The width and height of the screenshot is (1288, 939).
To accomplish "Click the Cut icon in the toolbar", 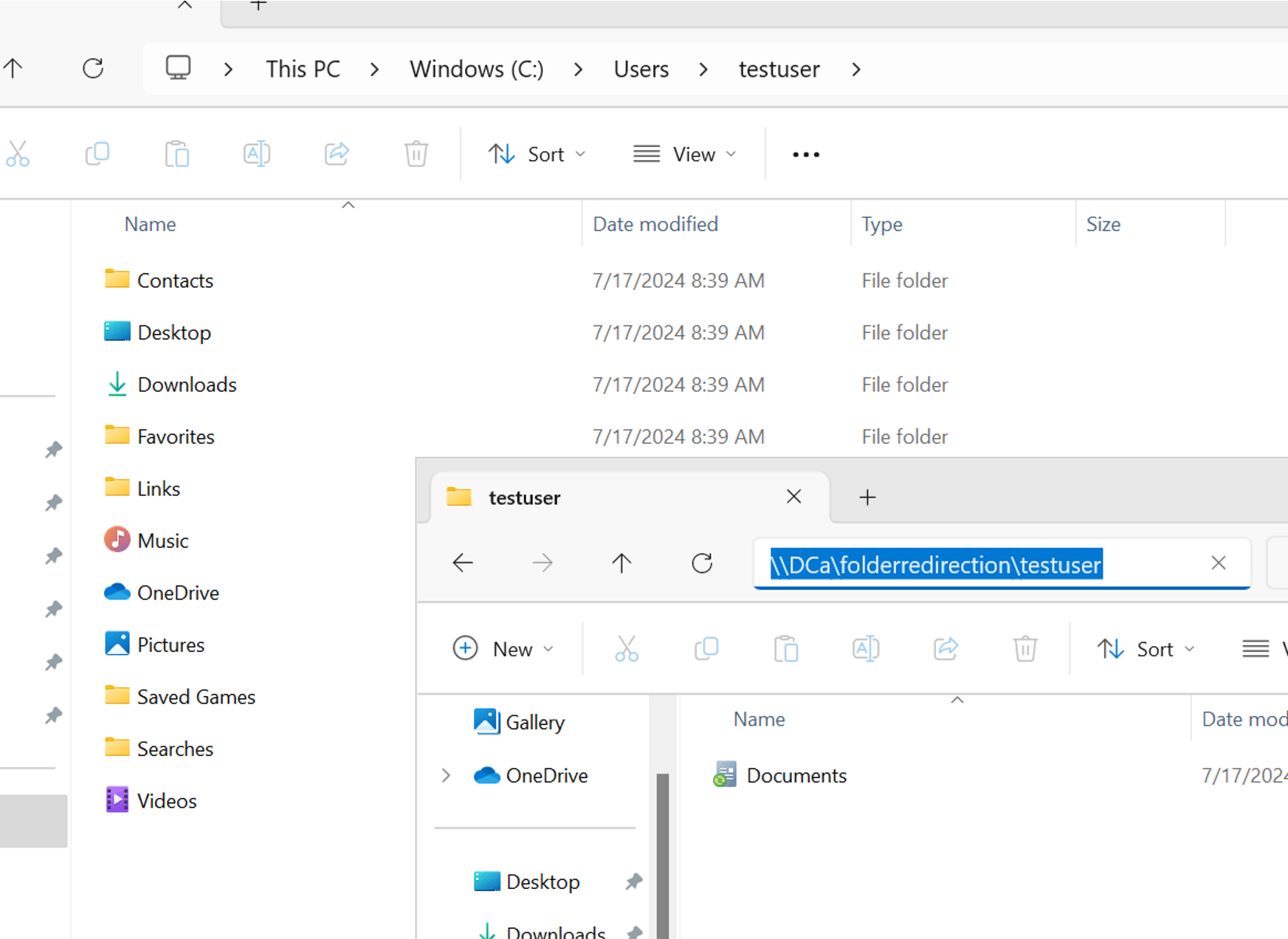I will [x=18, y=154].
